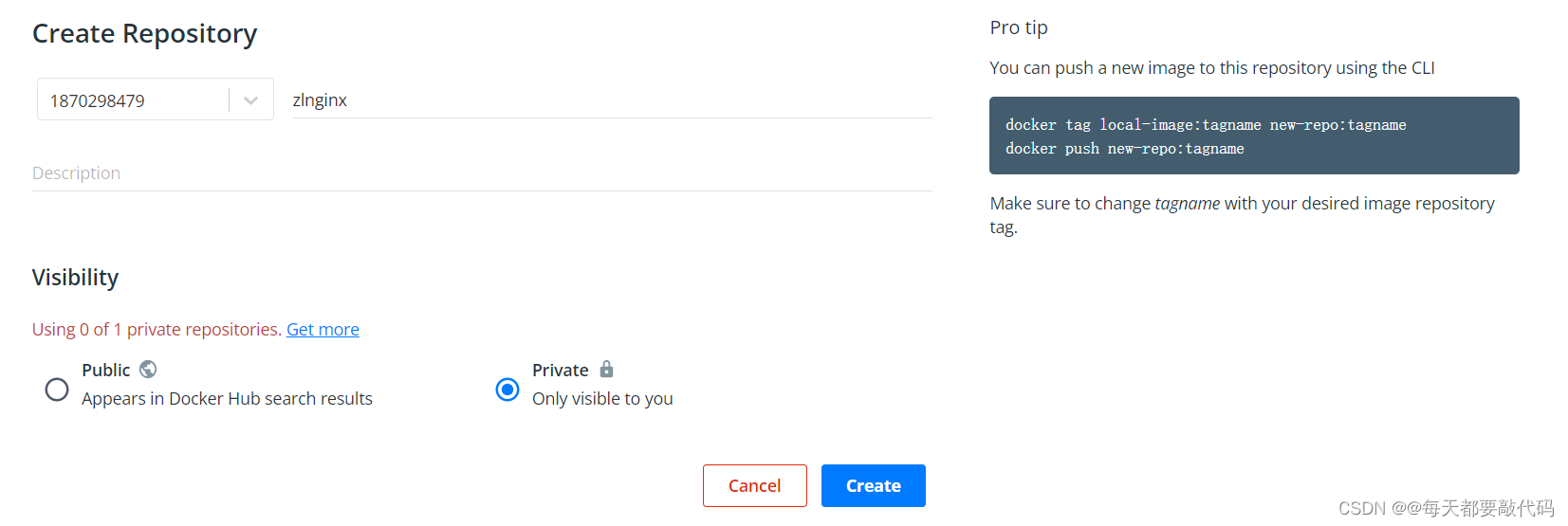Select the Public visibility radio button
This screenshot has height=526, width=1568.
[57, 390]
